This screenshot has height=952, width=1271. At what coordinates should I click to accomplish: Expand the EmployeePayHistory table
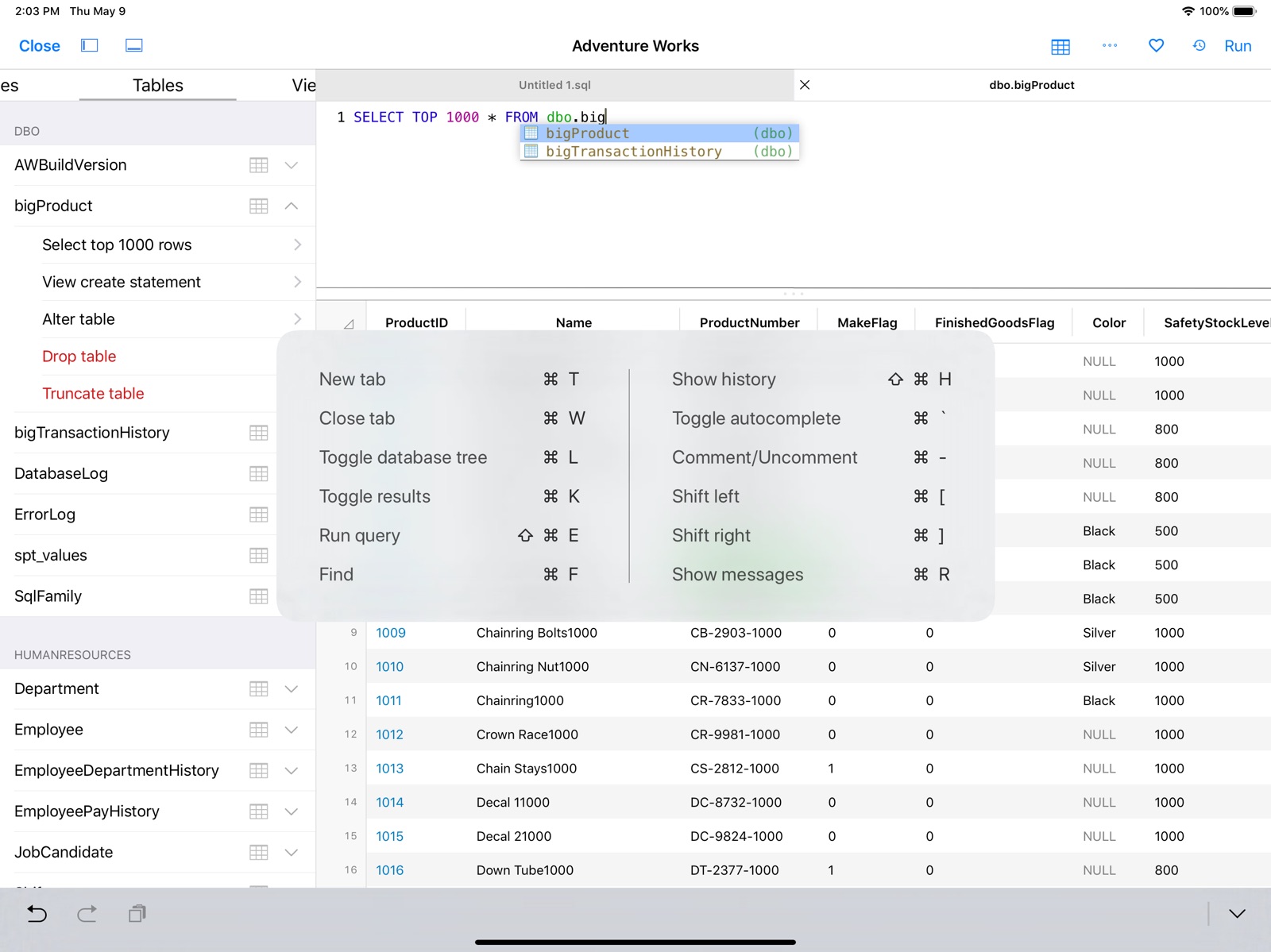point(292,811)
